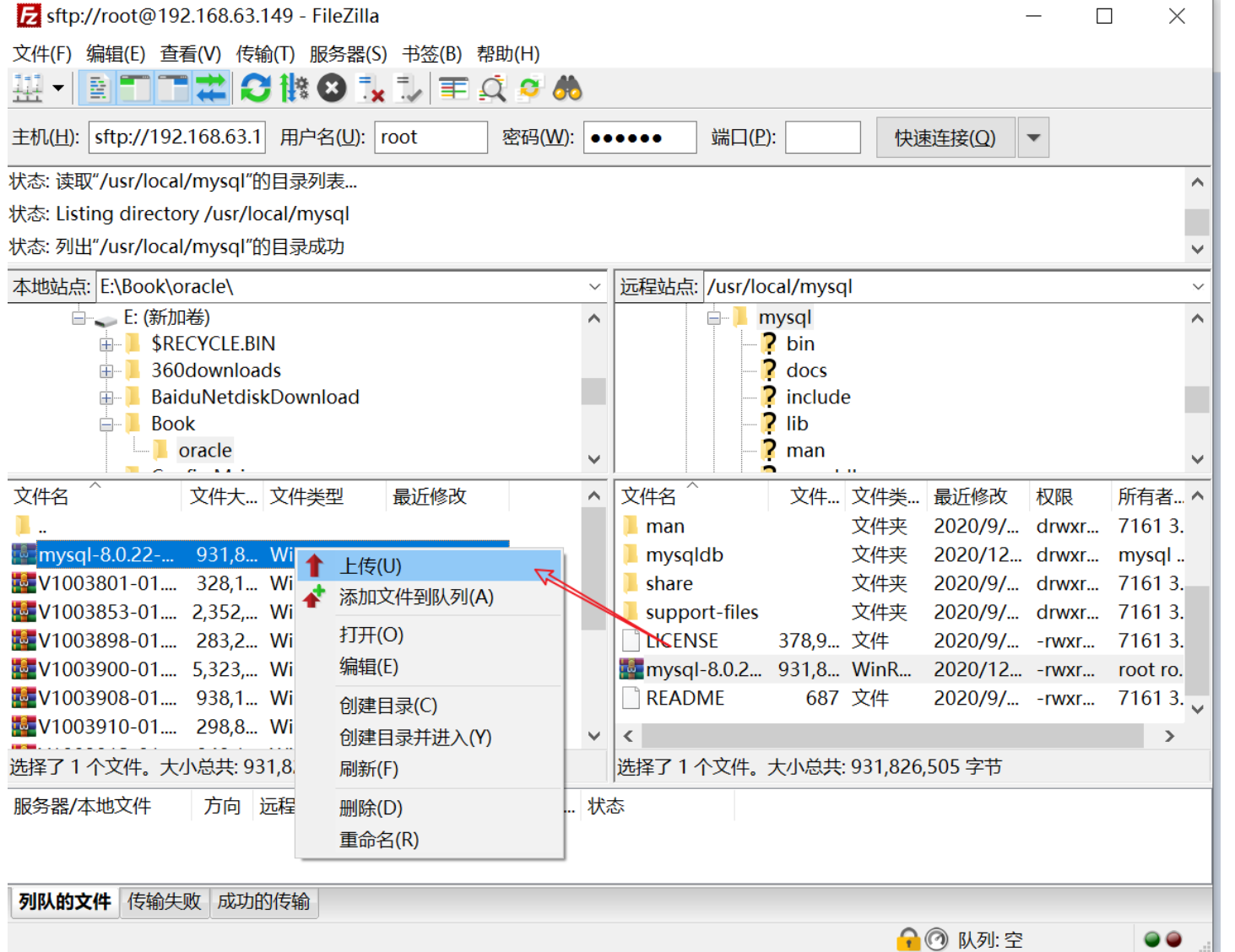Click the message log vertical scrollbar thumb

1197,221
